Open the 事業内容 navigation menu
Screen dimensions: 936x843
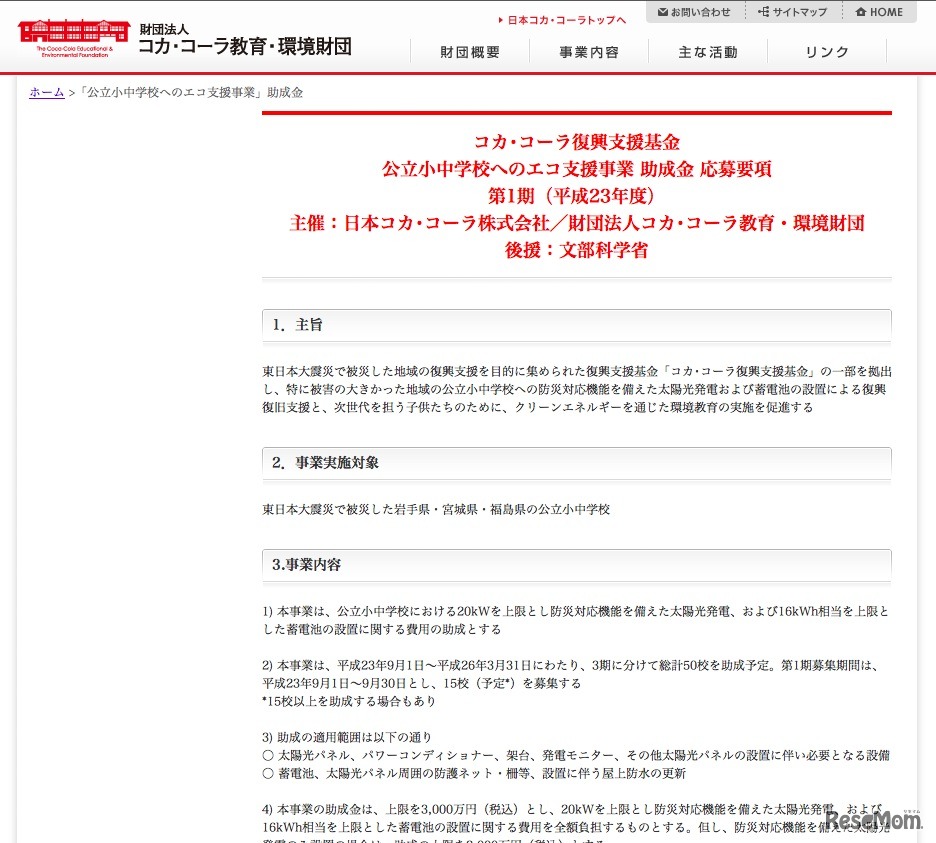589,51
